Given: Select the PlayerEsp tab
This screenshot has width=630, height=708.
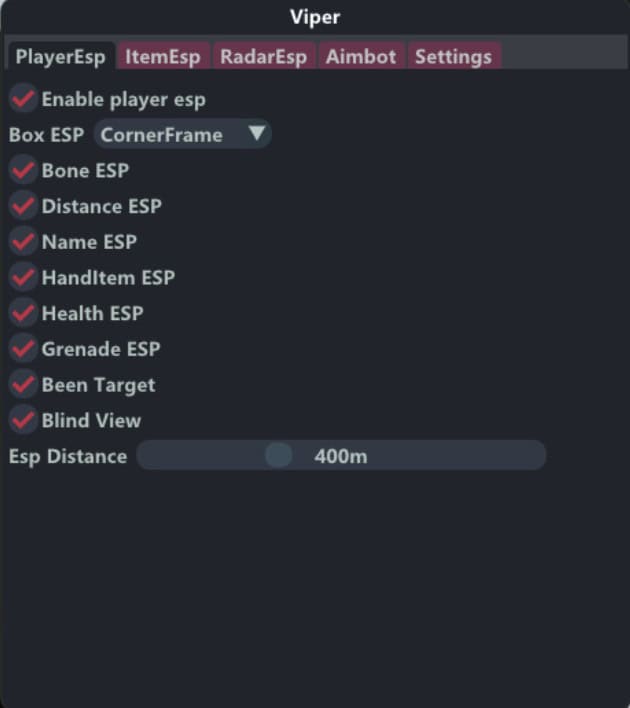Looking at the screenshot, I should pyautogui.click(x=60, y=57).
